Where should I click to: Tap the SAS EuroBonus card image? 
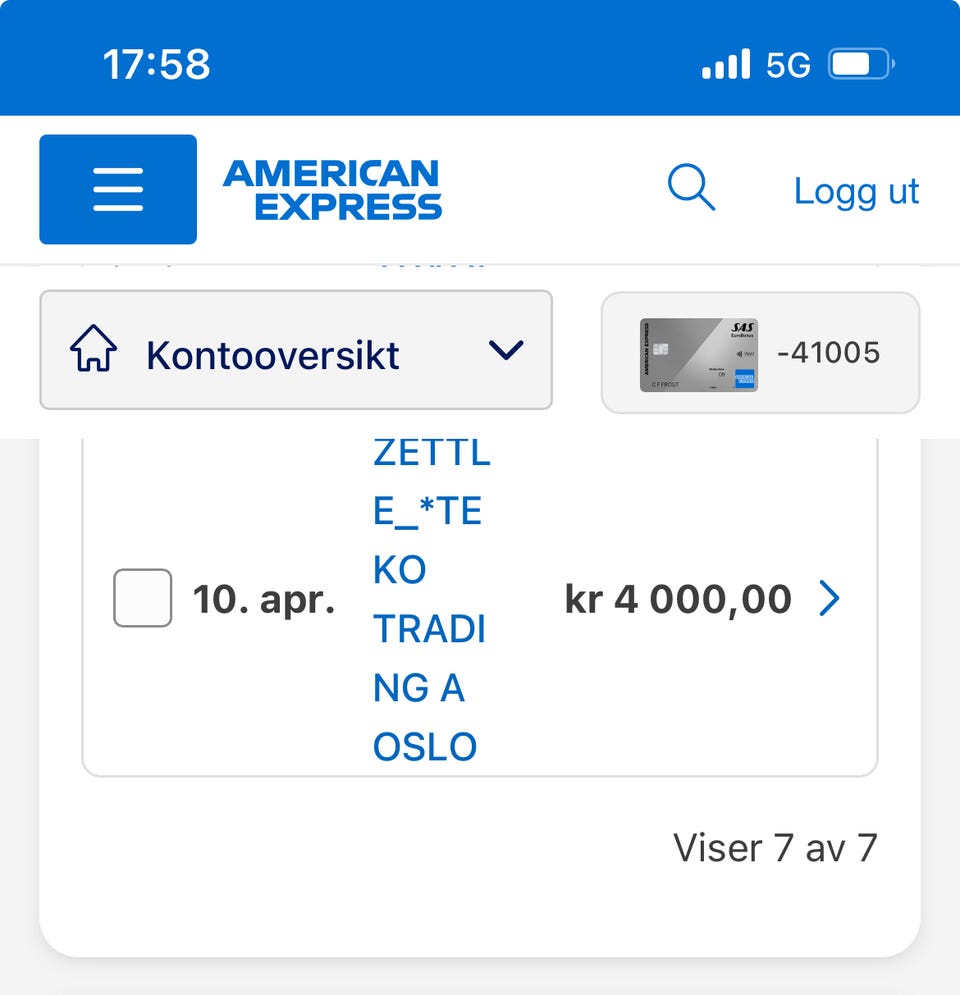(x=698, y=354)
